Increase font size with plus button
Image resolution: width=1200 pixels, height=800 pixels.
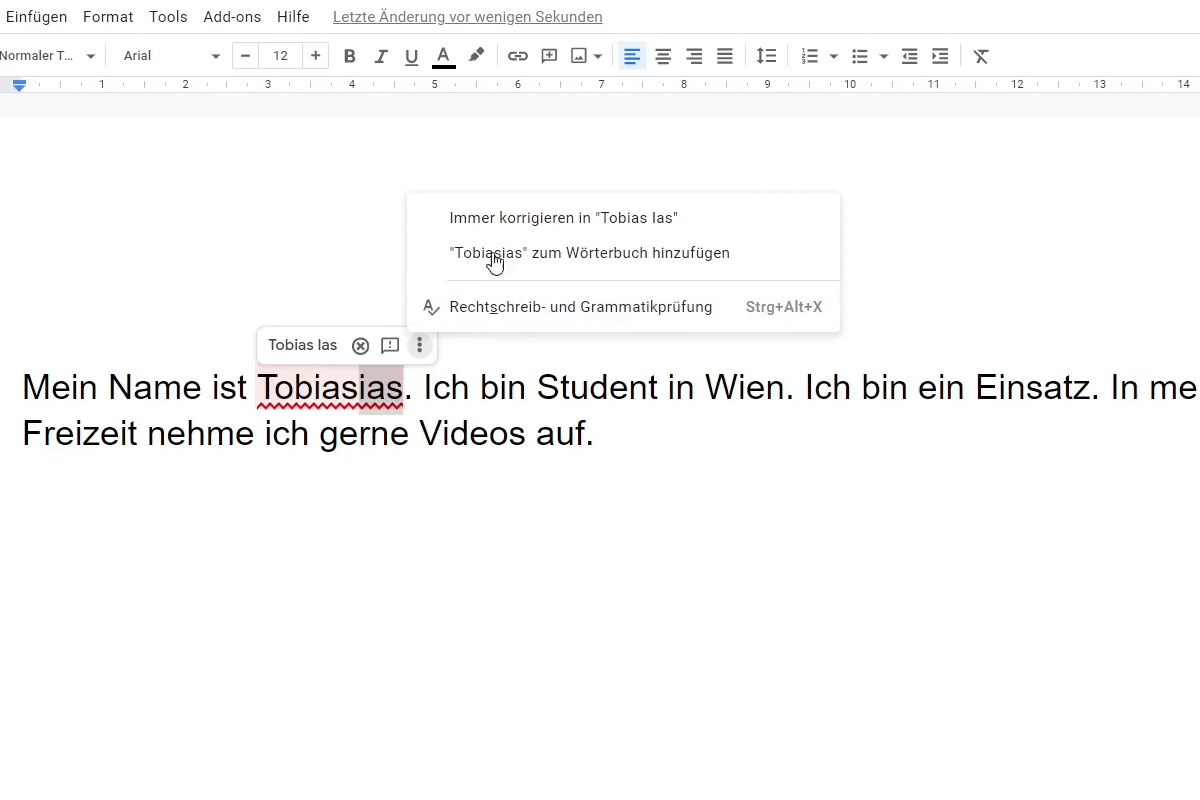pyautogui.click(x=316, y=56)
